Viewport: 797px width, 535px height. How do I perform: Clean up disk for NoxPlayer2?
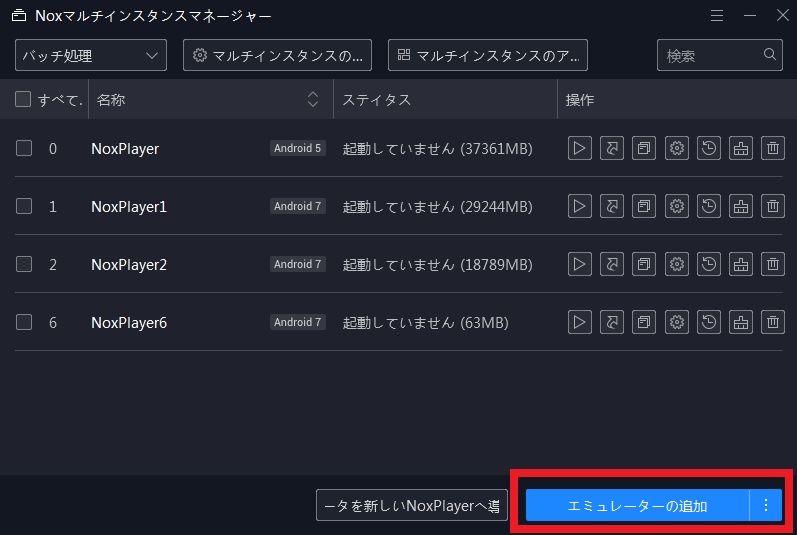pos(741,264)
